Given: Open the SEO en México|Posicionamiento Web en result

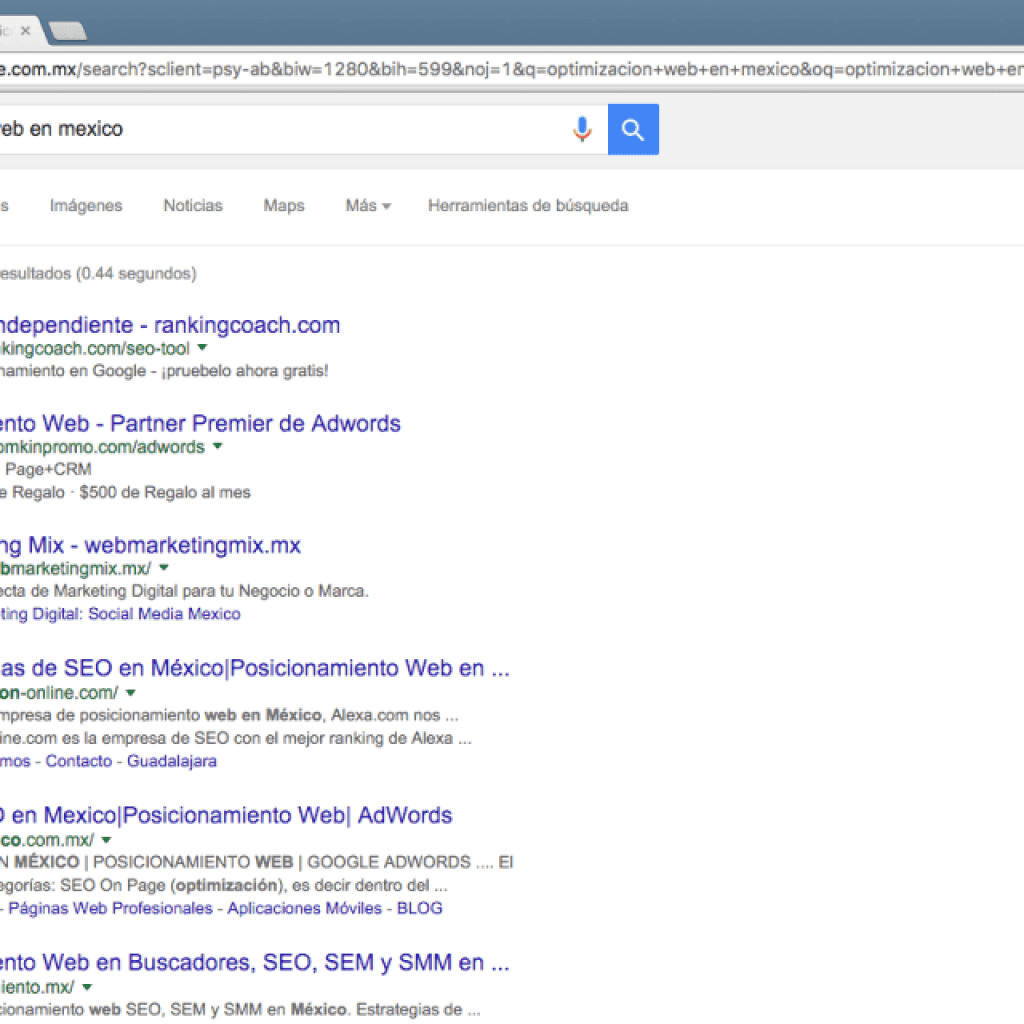Looking at the screenshot, I should [x=255, y=669].
